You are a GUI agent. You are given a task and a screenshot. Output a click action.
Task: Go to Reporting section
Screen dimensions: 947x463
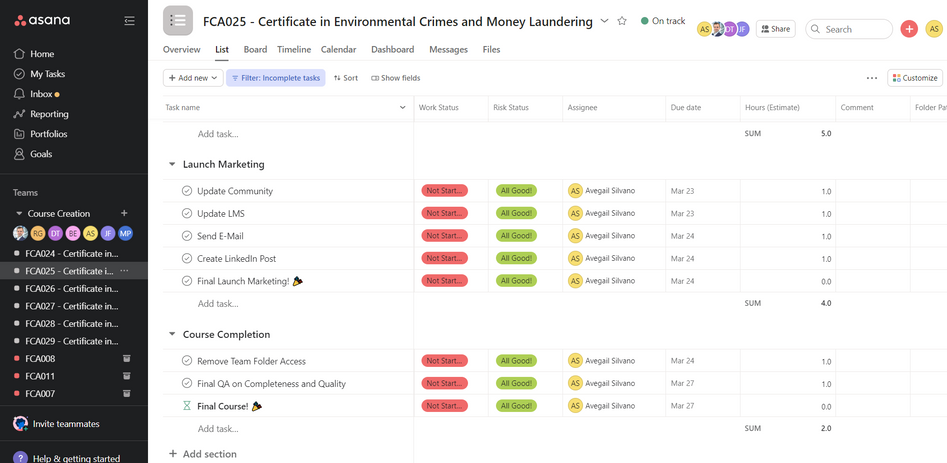(48, 114)
